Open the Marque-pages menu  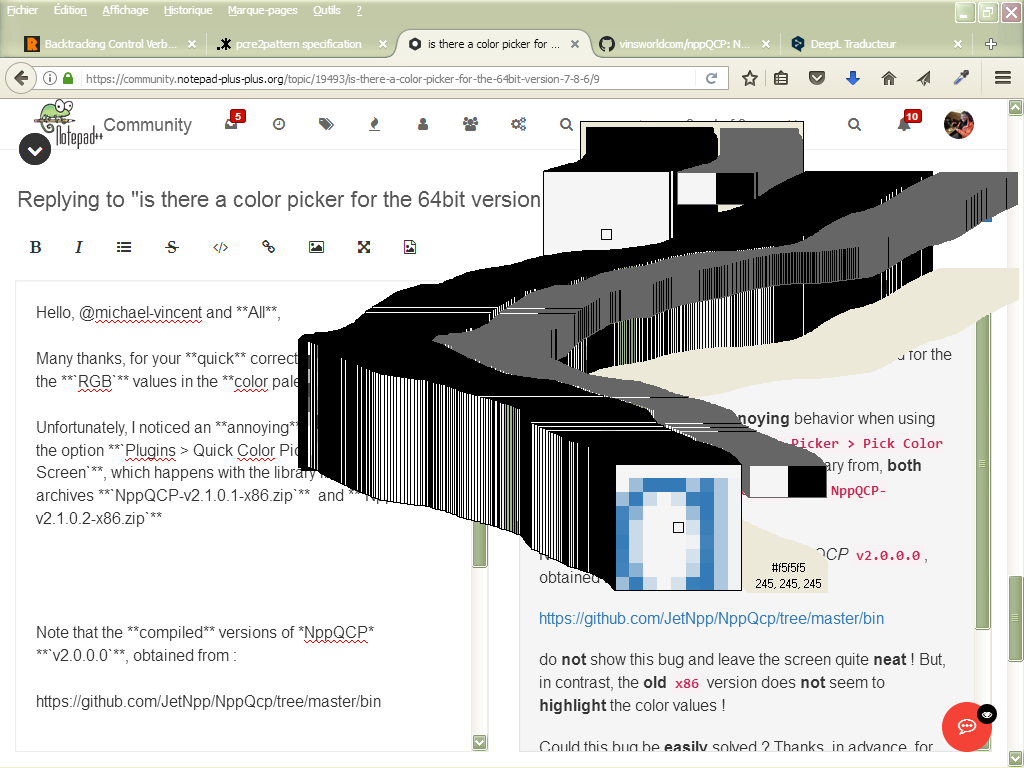click(263, 10)
